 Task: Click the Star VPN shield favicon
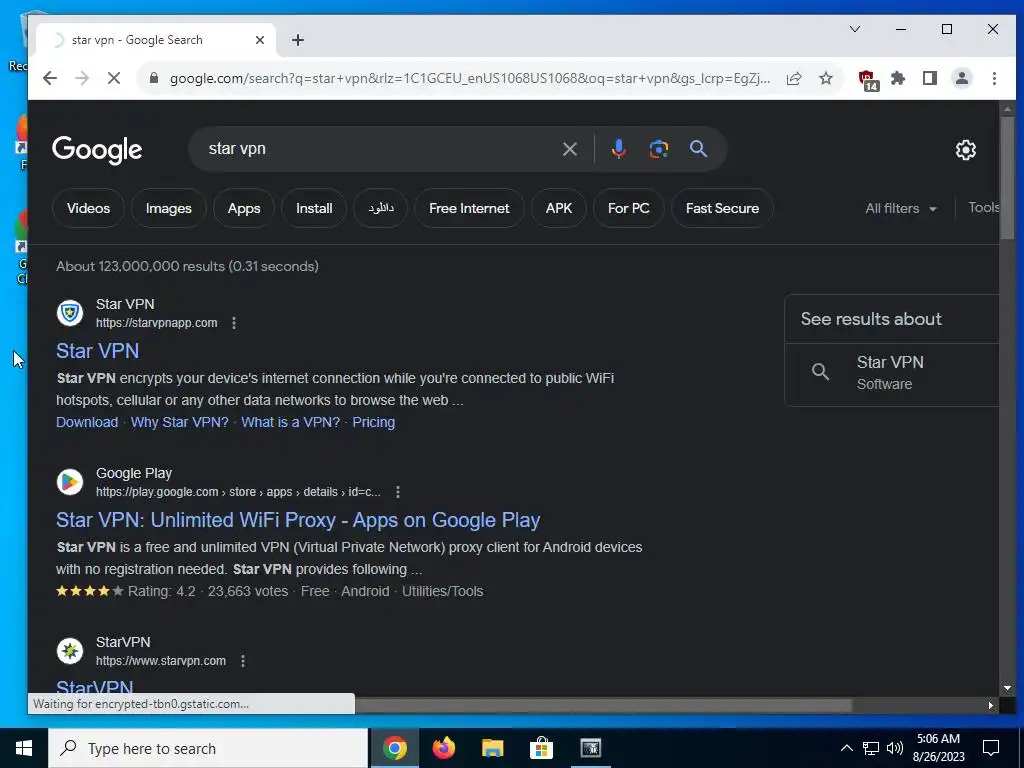point(70,313)
